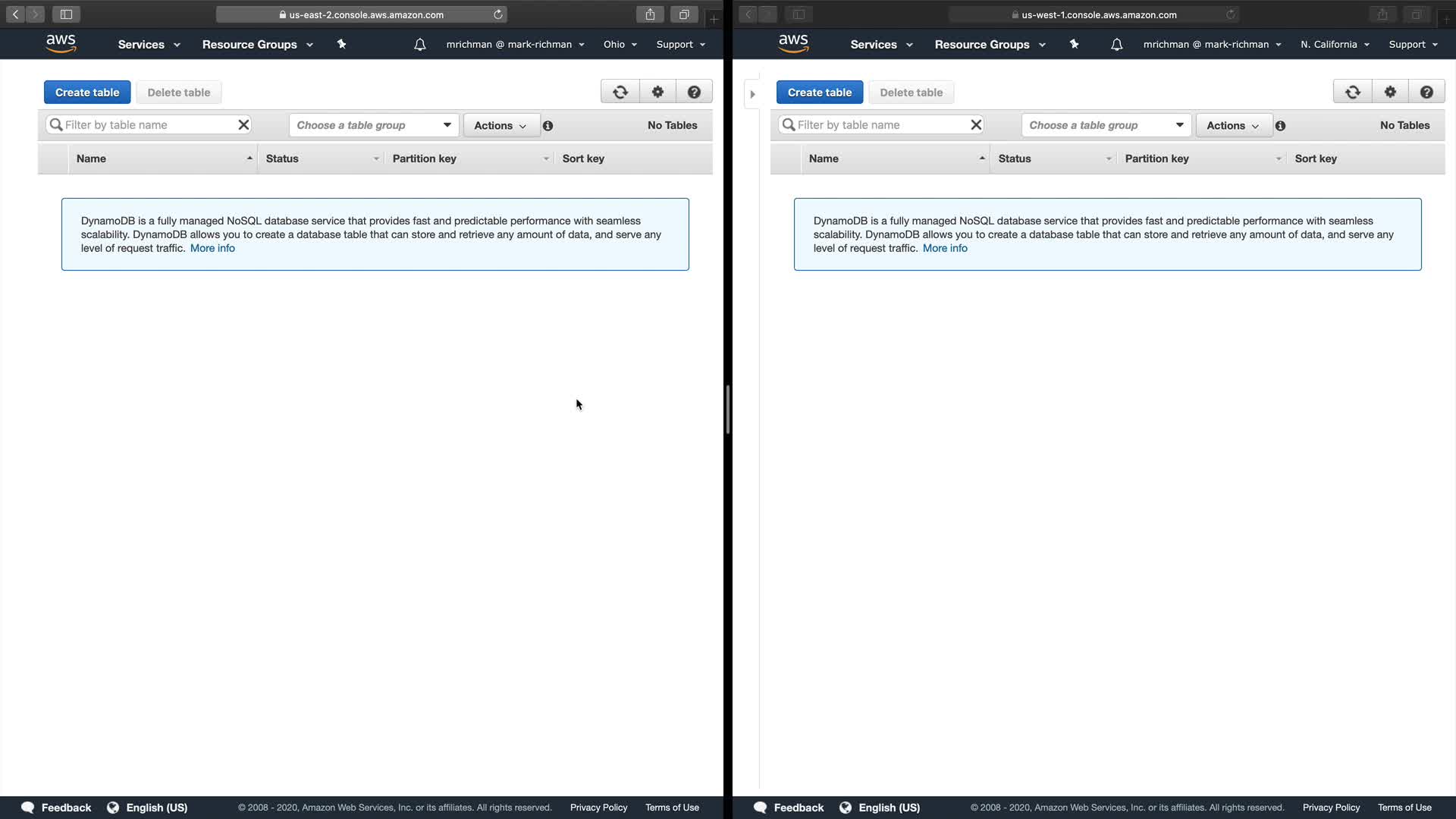
Task: Click pin shortcut icon in right AWS header
Action: click(x=1074, y=45)
